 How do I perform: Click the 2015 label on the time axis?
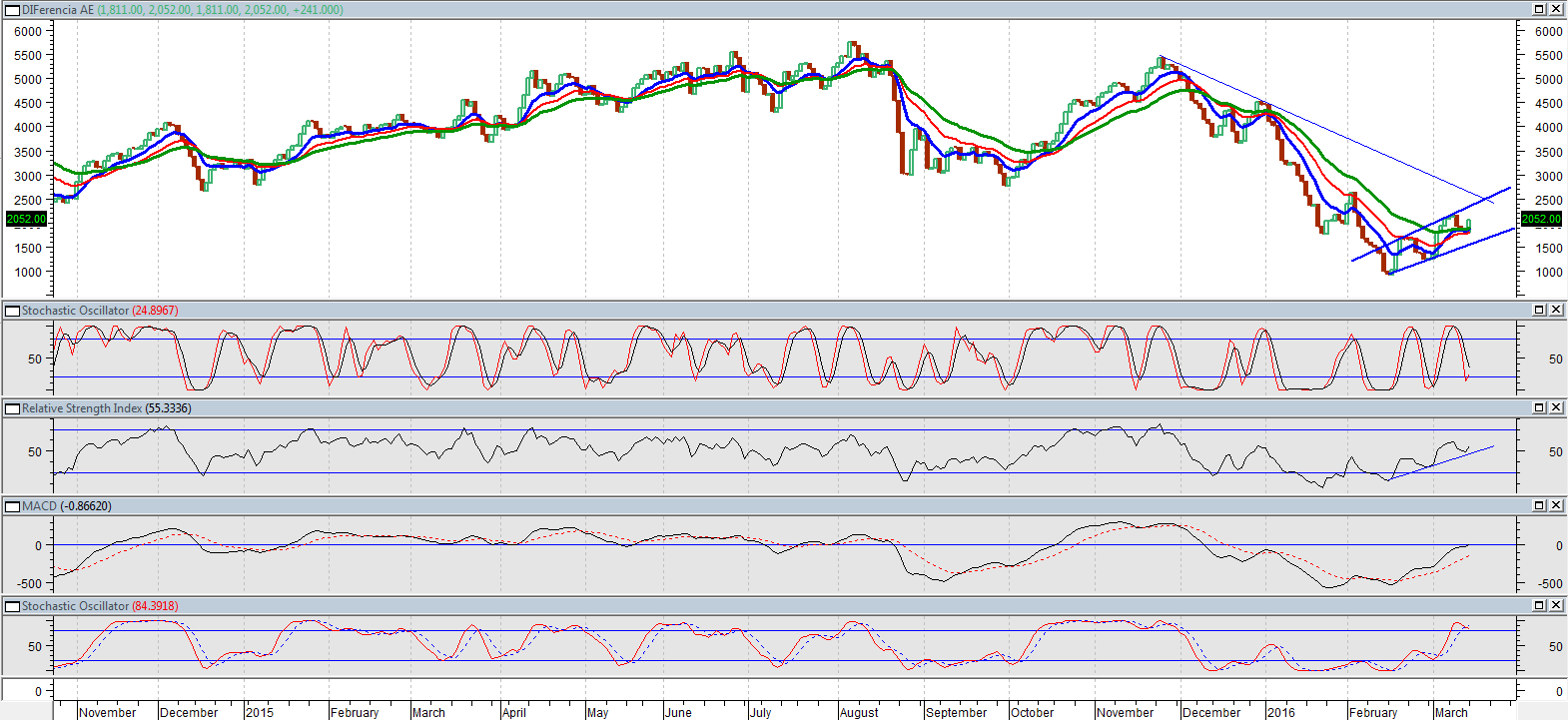(260, 712)
